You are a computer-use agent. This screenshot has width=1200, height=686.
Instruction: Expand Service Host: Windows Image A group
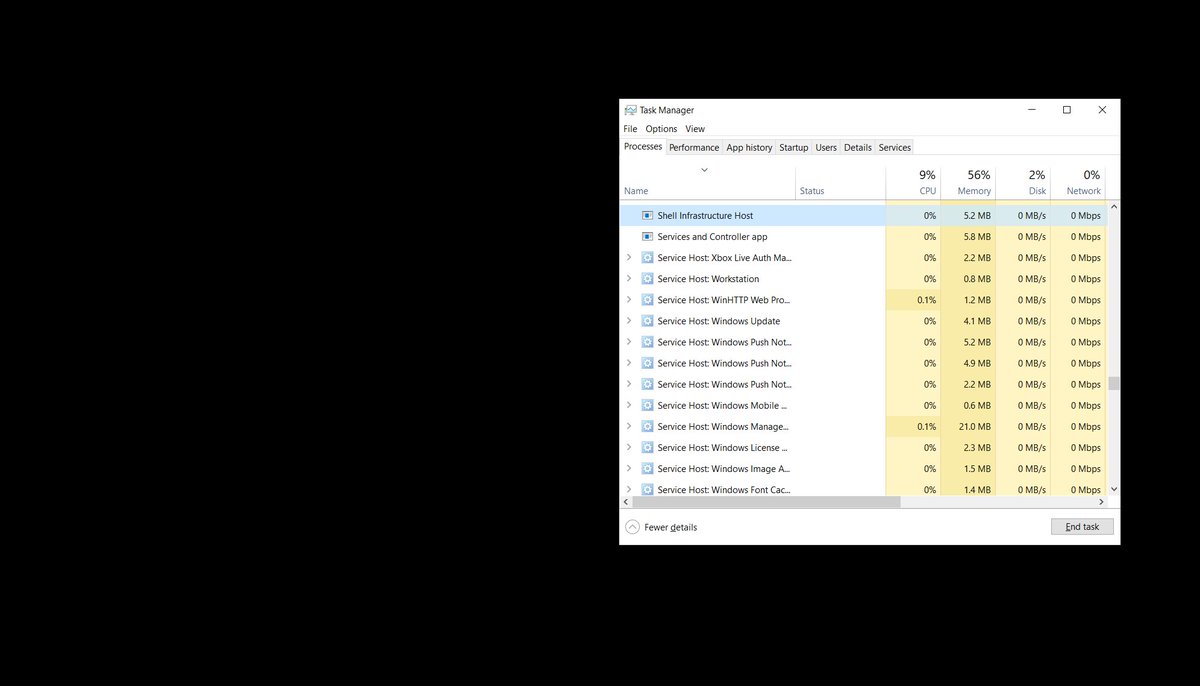629,468
